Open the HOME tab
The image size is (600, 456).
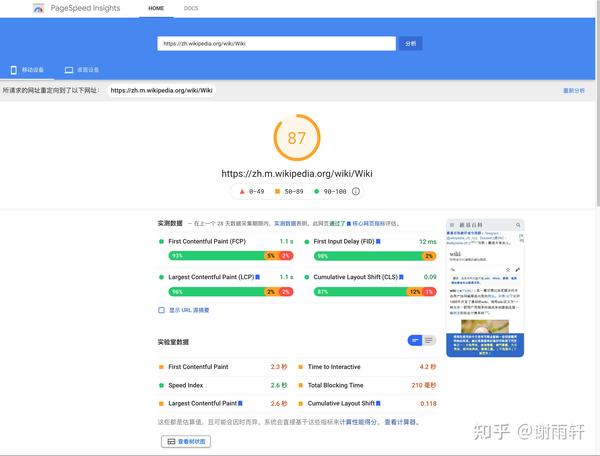click(x=156, y=8)
